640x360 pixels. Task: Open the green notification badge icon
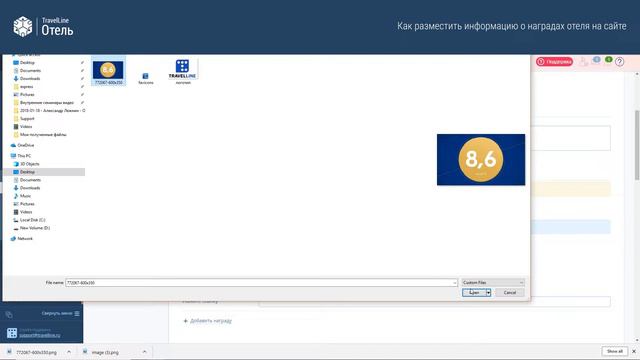608,60
